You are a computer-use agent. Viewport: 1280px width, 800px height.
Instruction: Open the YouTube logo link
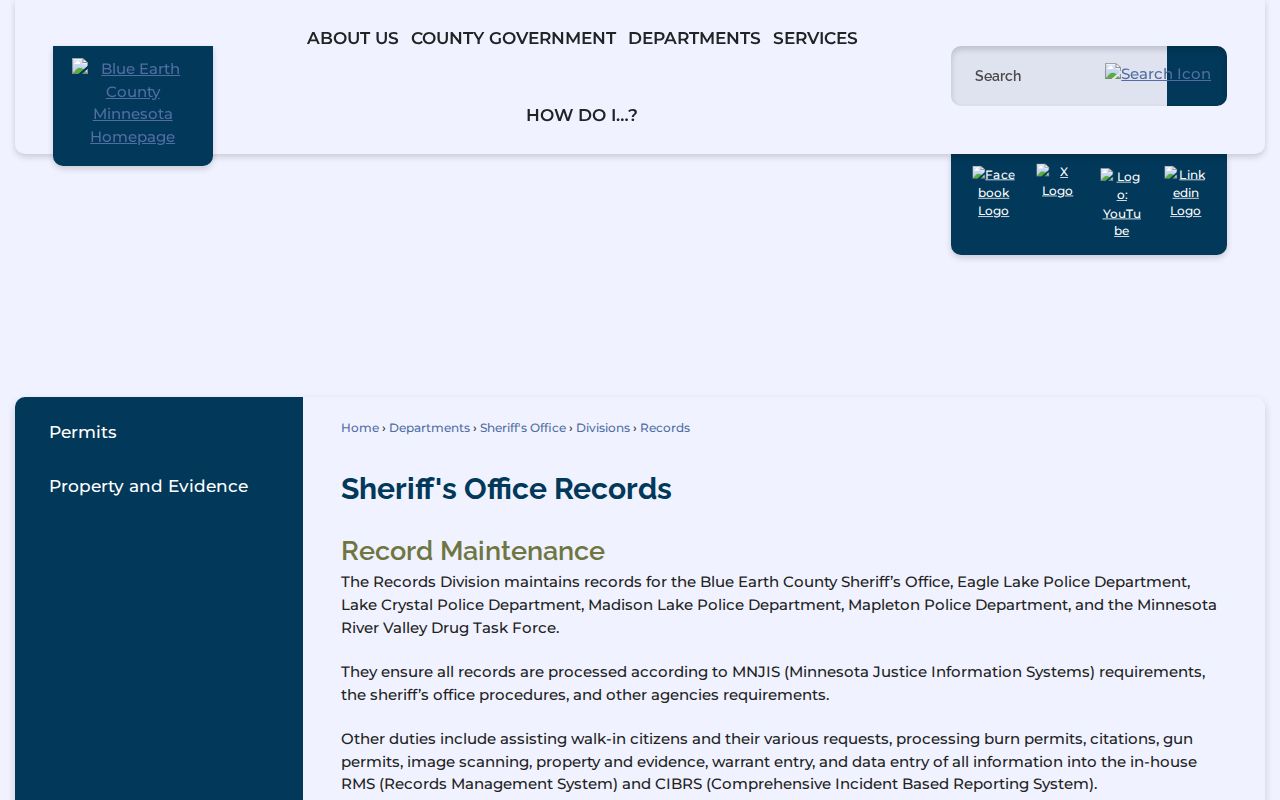point(1121,203)
